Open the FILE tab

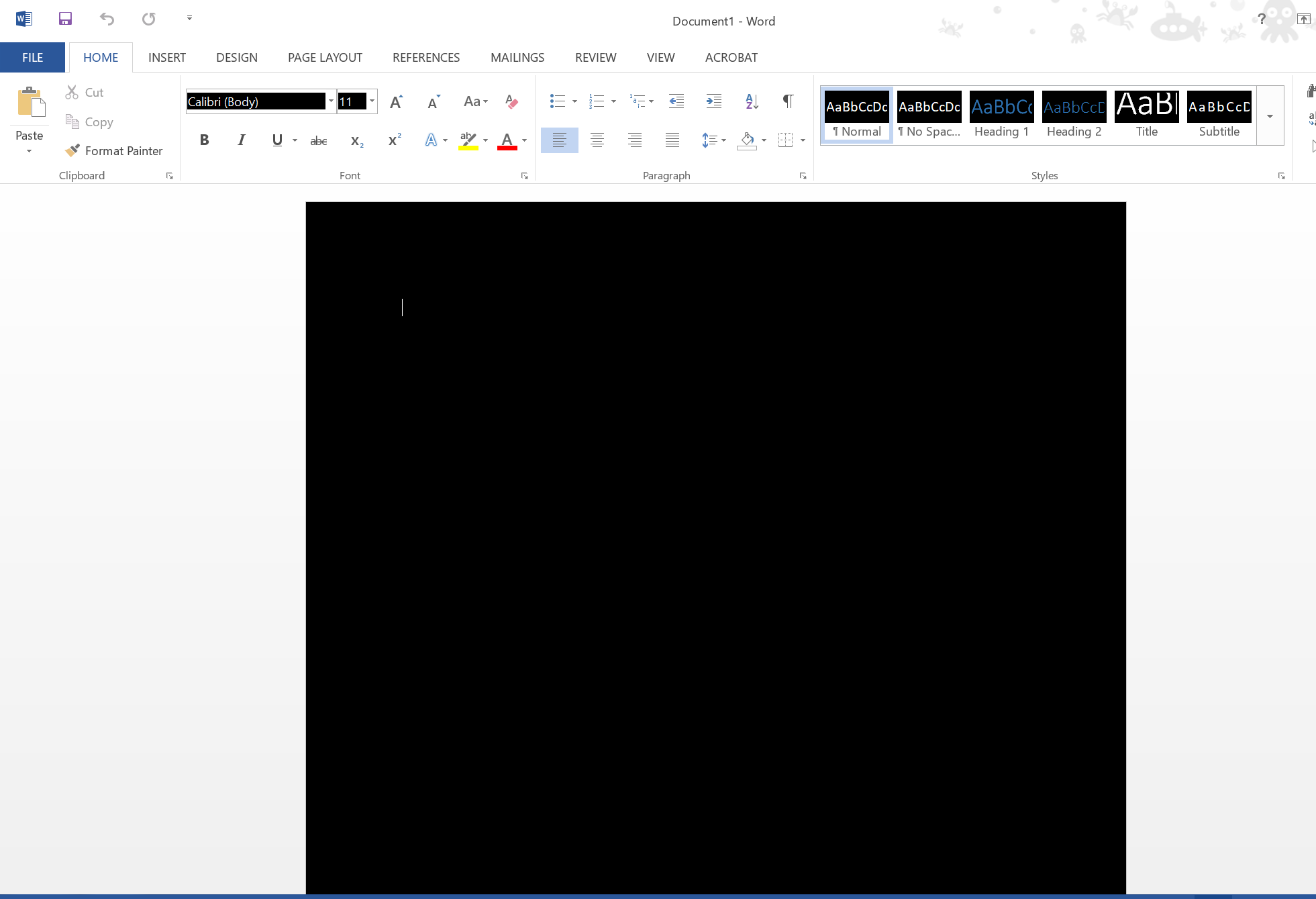[x=32, y=58]
